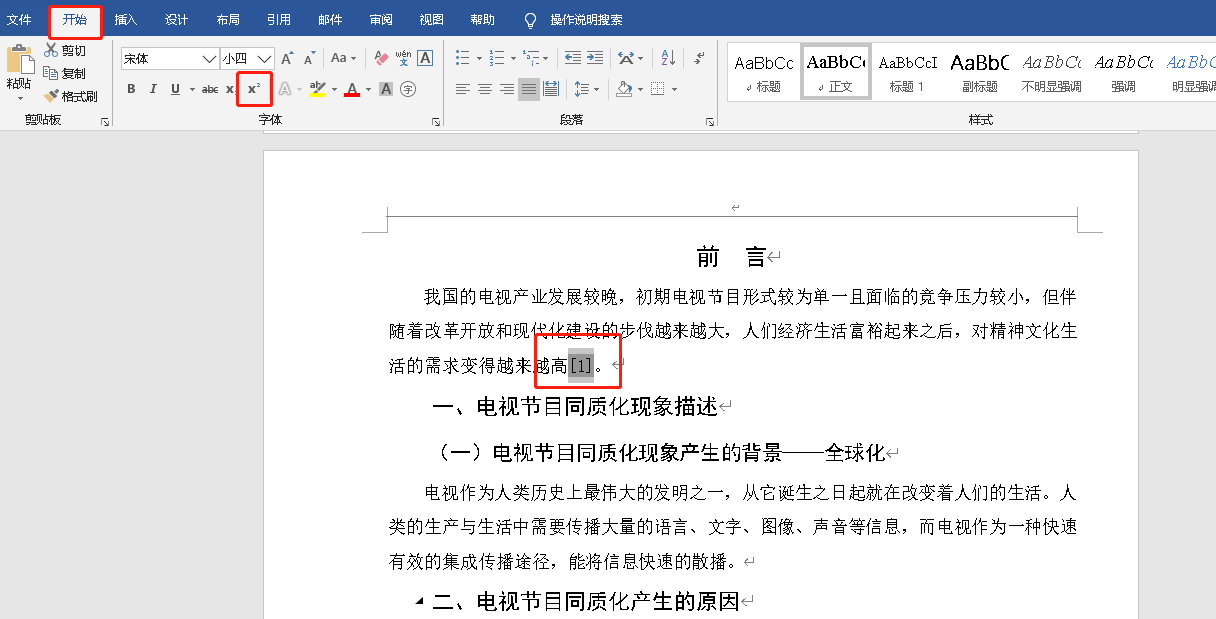This screenshot has width=1216, height=619.
Task: Open the underline style dropdown arrow
Action: 190,89
